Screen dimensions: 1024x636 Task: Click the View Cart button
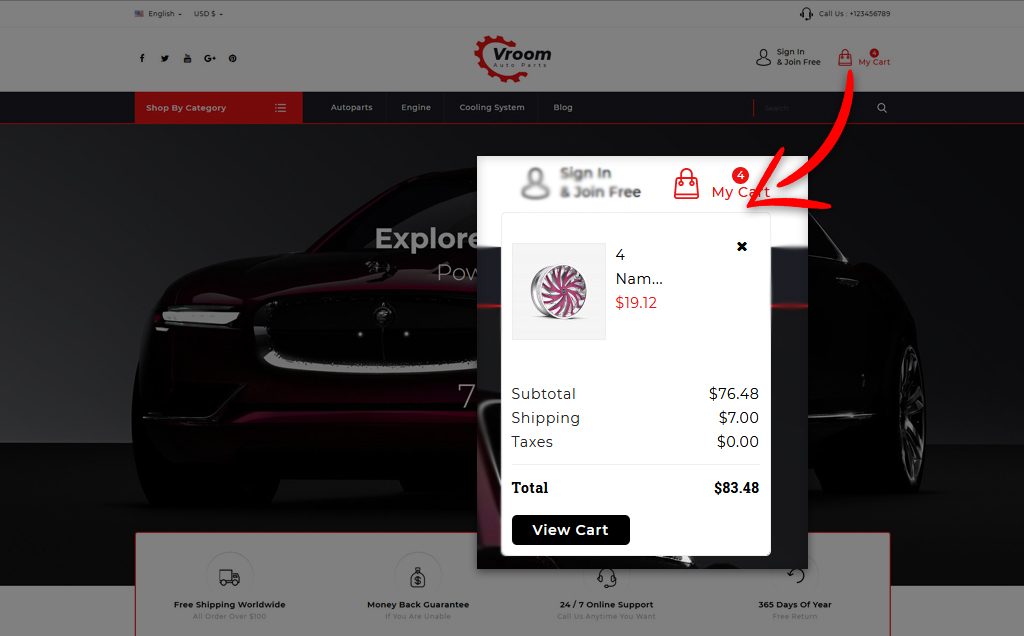click(571, 530)
